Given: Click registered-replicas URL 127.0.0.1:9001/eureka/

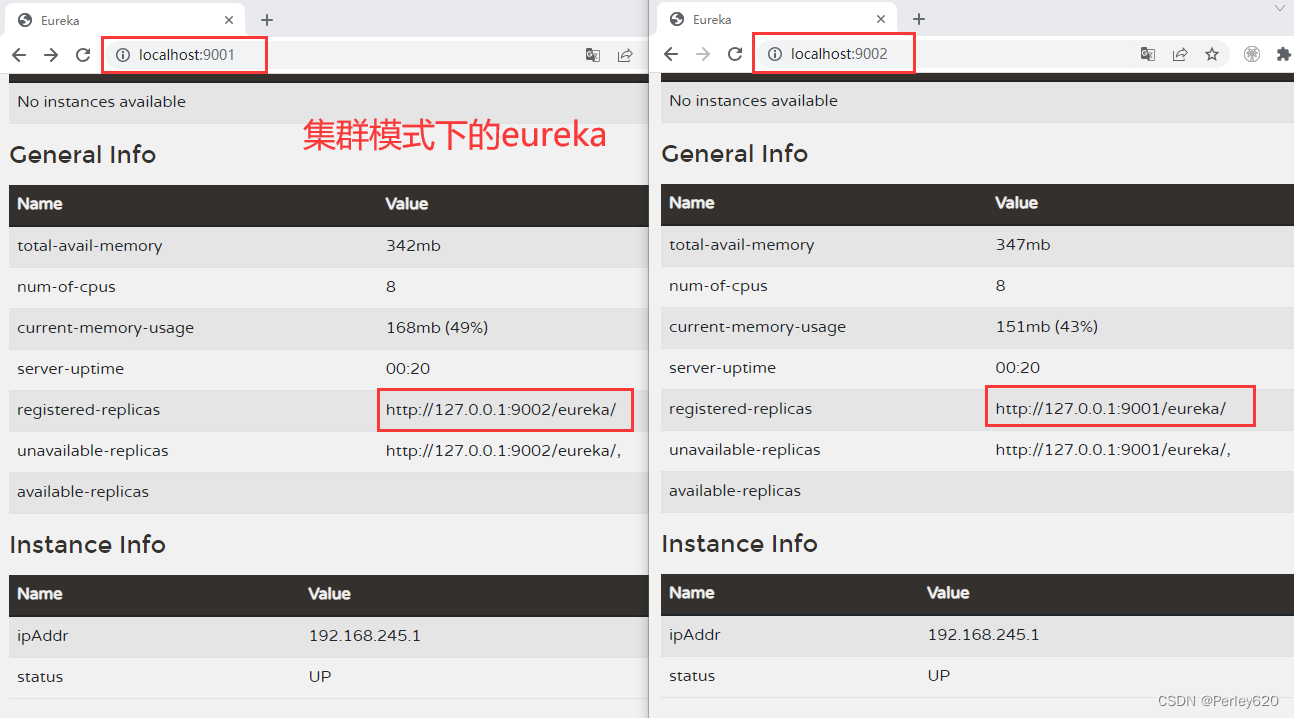Looking at the screenshot, I should 1110,409.
